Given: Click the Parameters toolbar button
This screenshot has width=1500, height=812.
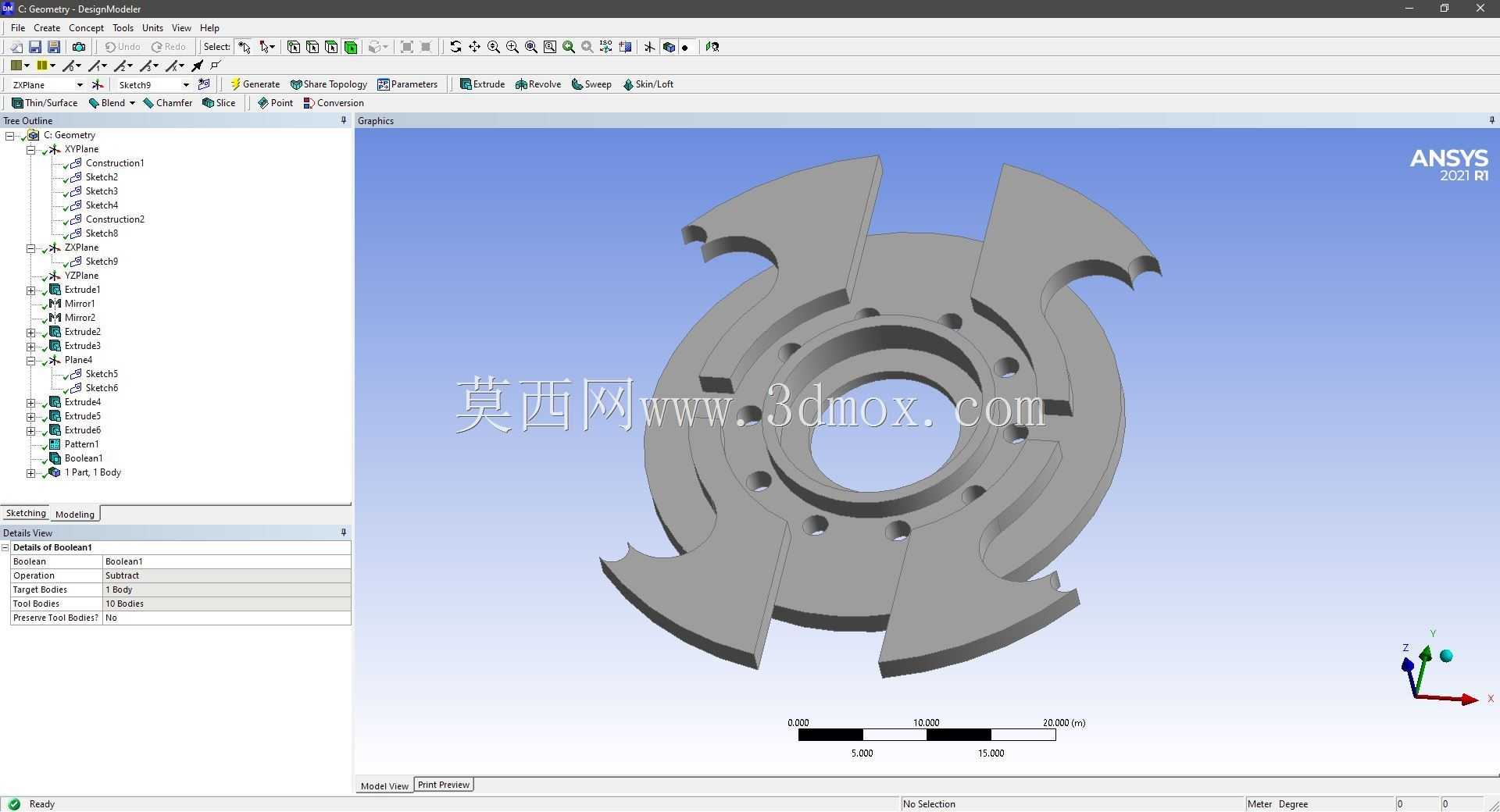Looking at the screenshot, I should (407, 84).
